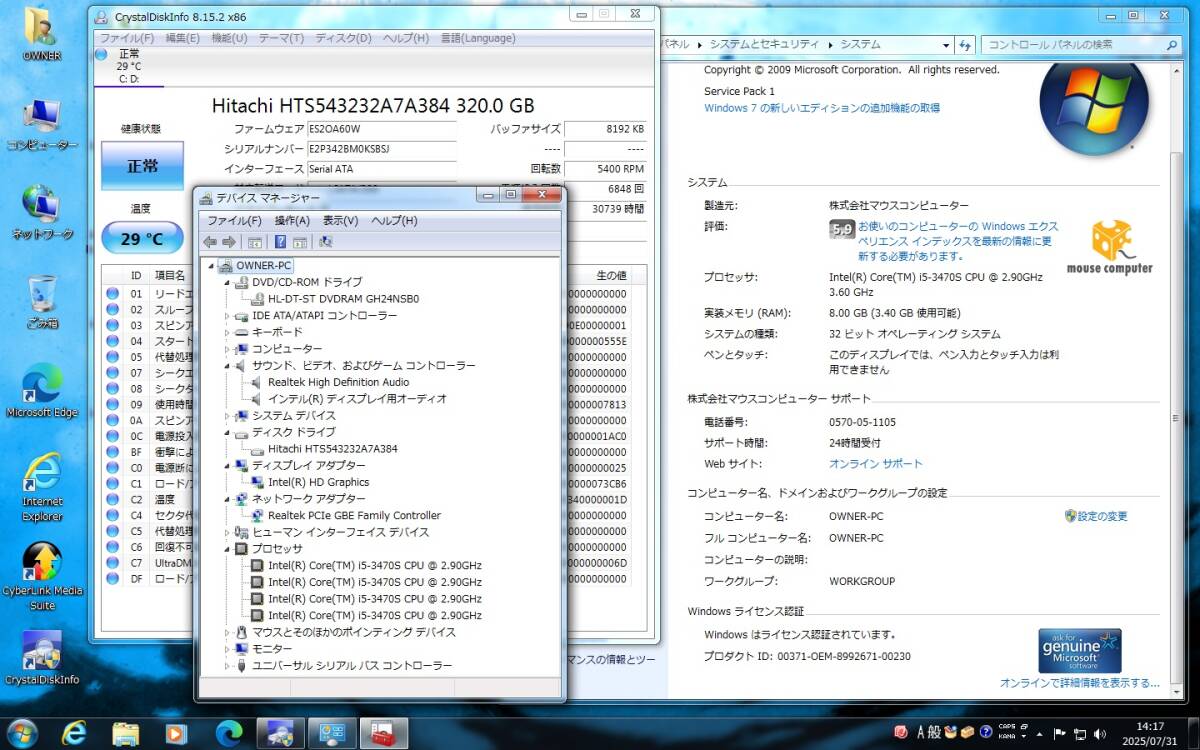Open ファイル(F) menu in Device Manager
Viewport: 1200px width, 750px height.
(234, 220)
